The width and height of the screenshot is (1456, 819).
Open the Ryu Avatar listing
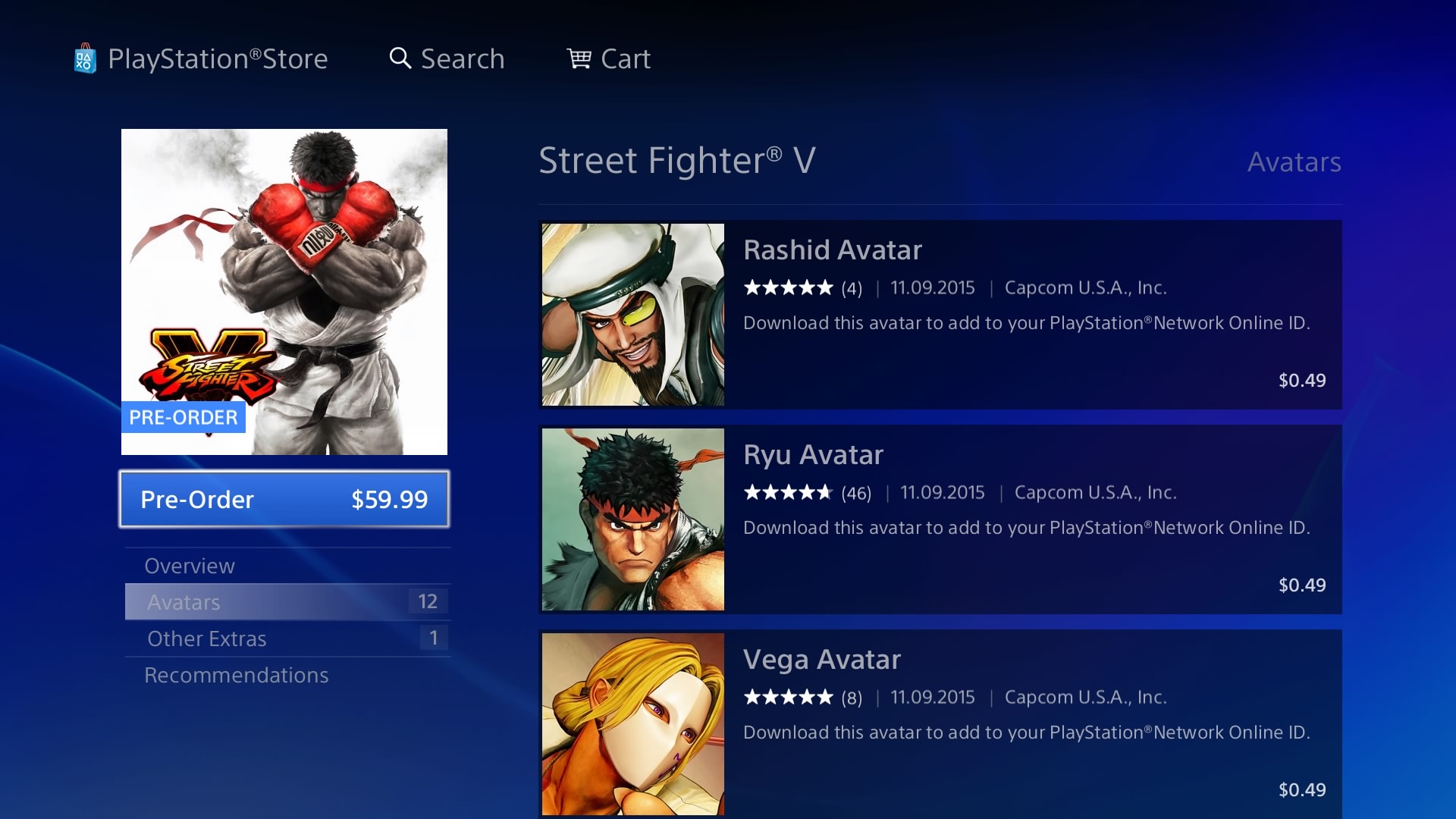coord(940,519)
